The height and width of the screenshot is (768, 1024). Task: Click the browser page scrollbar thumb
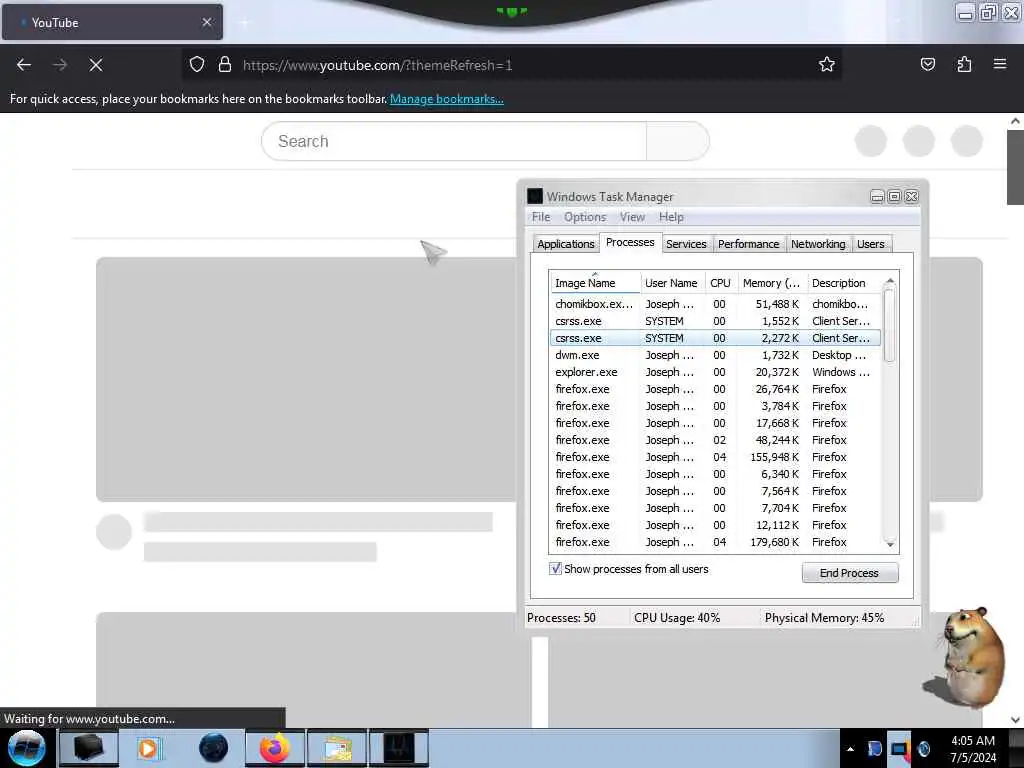pyautogui.click(x=1015, y=167)
